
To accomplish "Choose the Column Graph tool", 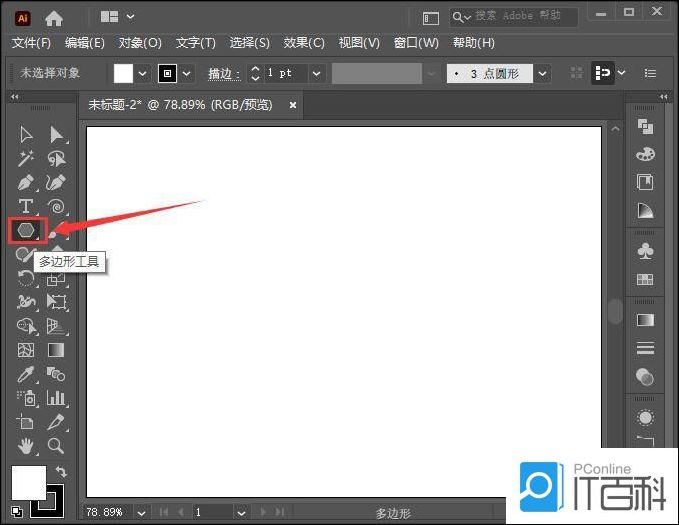I will 56,398.
